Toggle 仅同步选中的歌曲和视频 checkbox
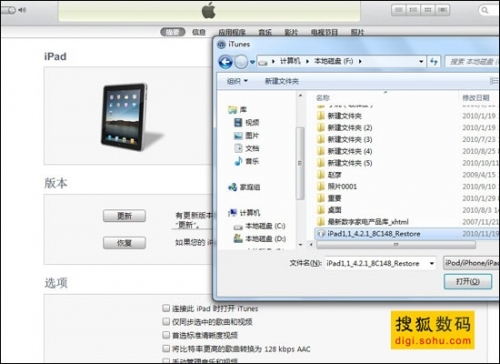The image size is (500, 364). [166, 321]
